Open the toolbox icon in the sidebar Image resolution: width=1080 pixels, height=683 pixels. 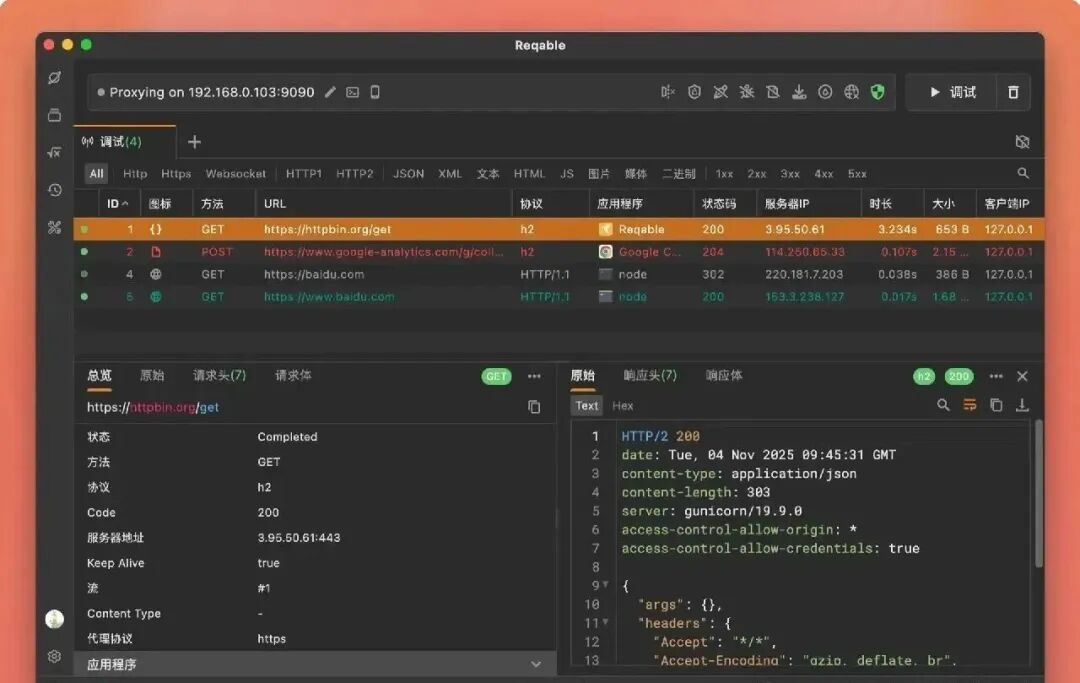pyautogui.click(x=54, y=227)
